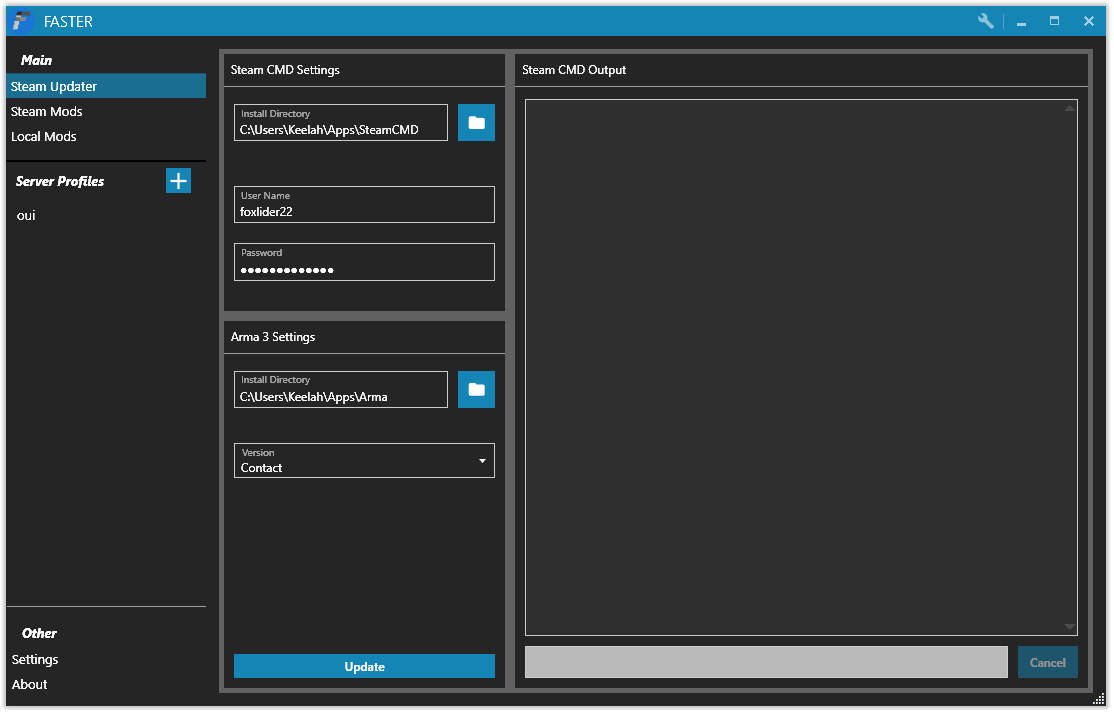Click the output scrollbar down arrow
Viewport: 1114px width, 714px height.
pos(1069,627)
